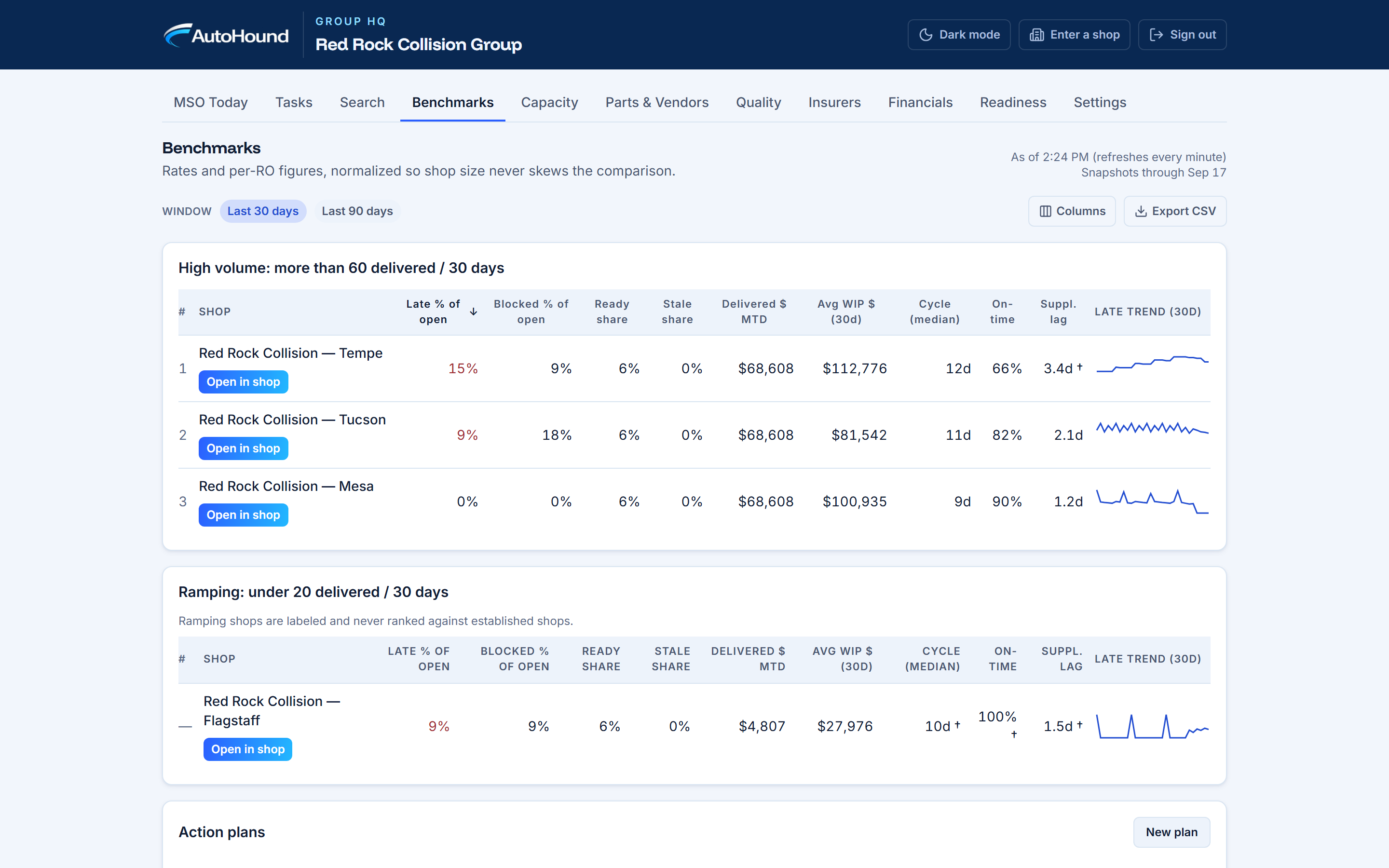This screenshot has height=868, width=1389.
Task: Open the Columns chooser
Action: [1072, 211]
